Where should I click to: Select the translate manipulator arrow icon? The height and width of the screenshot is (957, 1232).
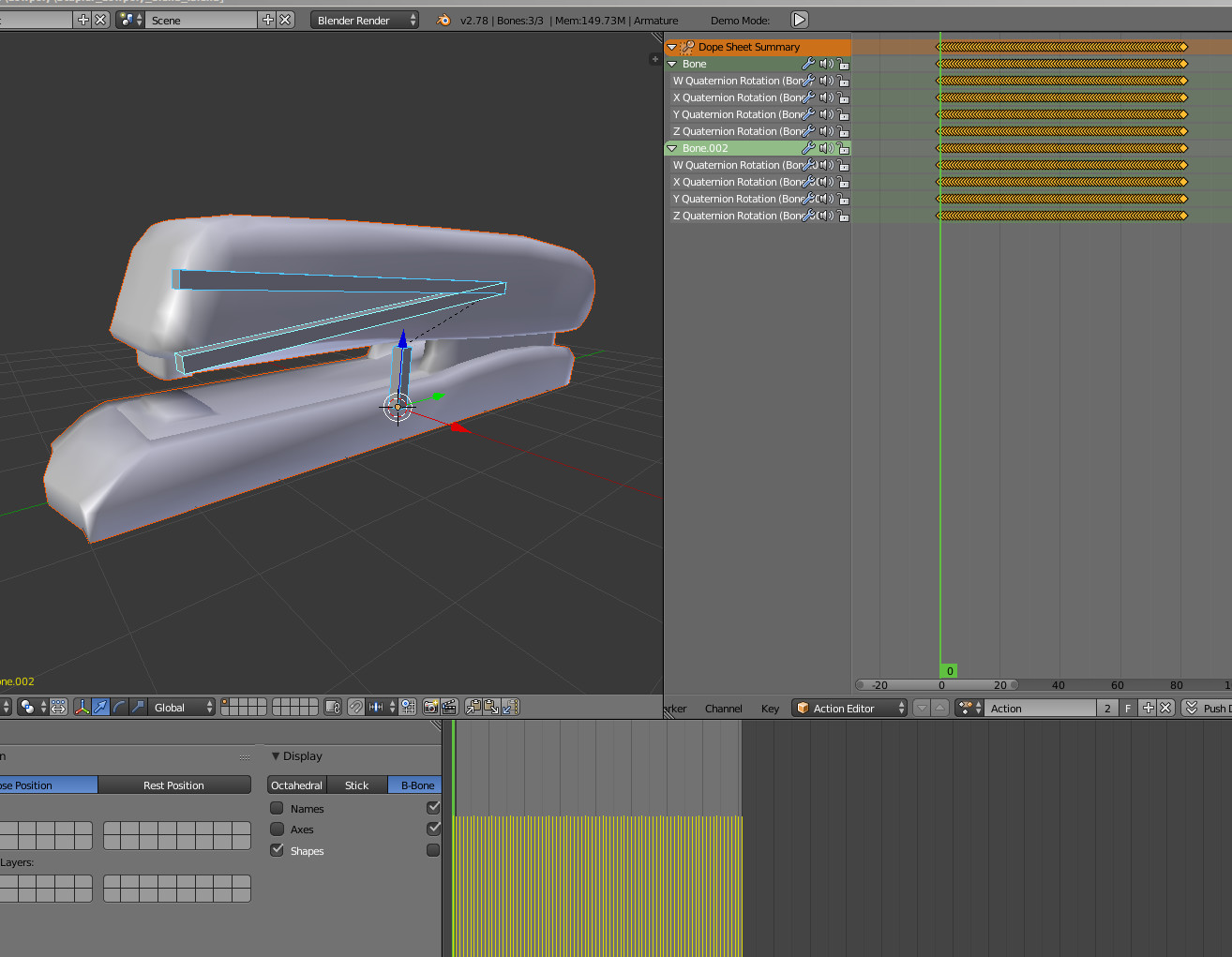[100, 707]
